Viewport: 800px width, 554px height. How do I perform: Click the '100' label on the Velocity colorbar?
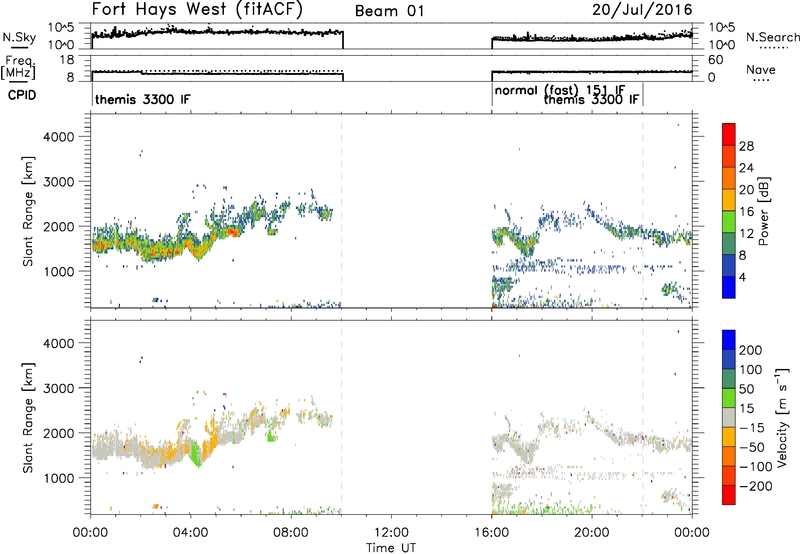point(751,370)
